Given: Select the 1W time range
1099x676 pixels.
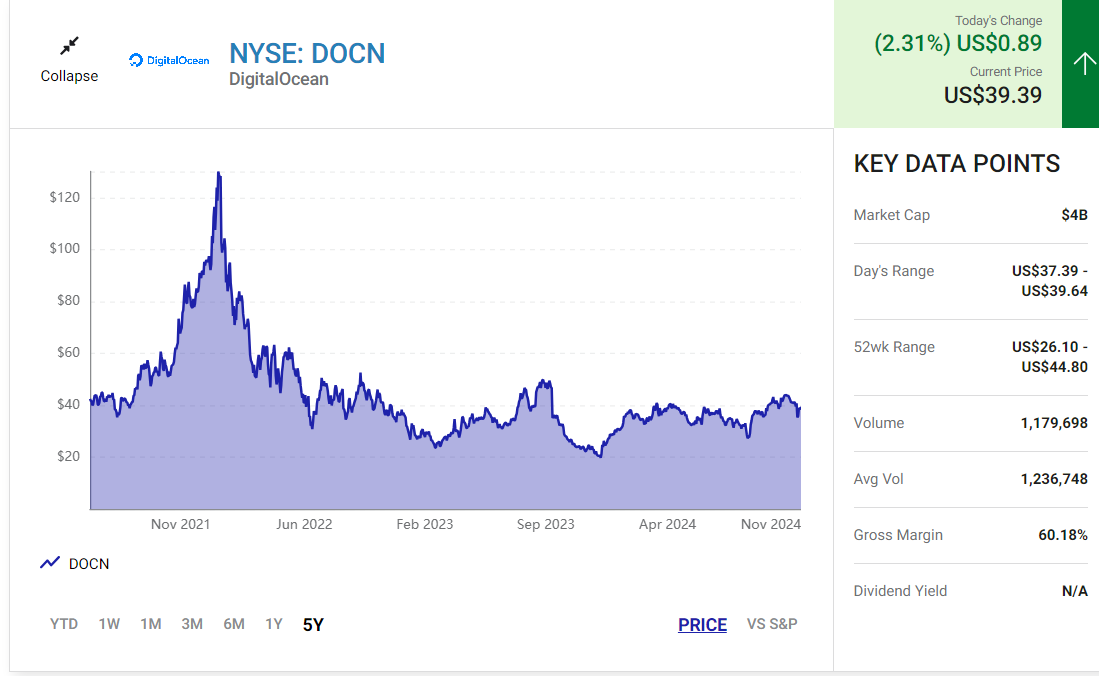Looking at the screenshot, I should pyautogui.click(x=109, y=624).
